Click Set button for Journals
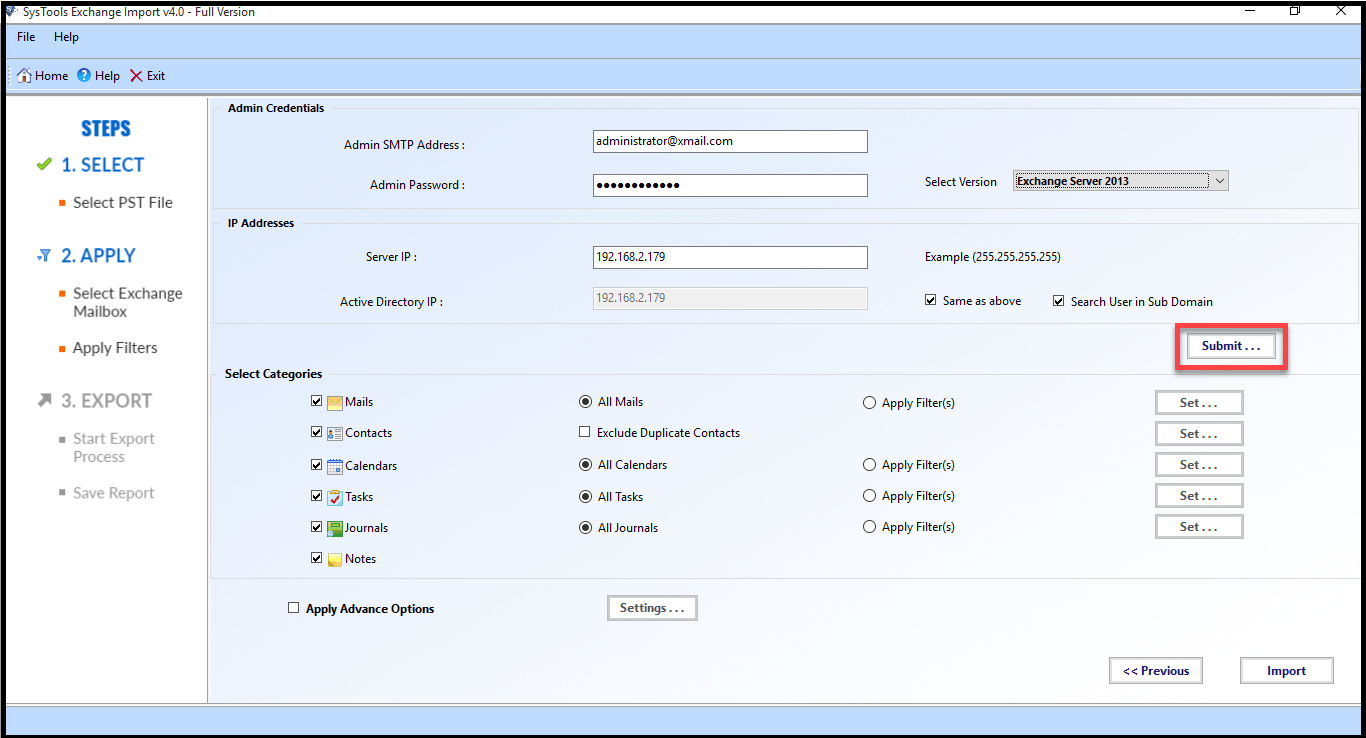This screenshot has width=1366, height=738. click(x=1199, y=527)
